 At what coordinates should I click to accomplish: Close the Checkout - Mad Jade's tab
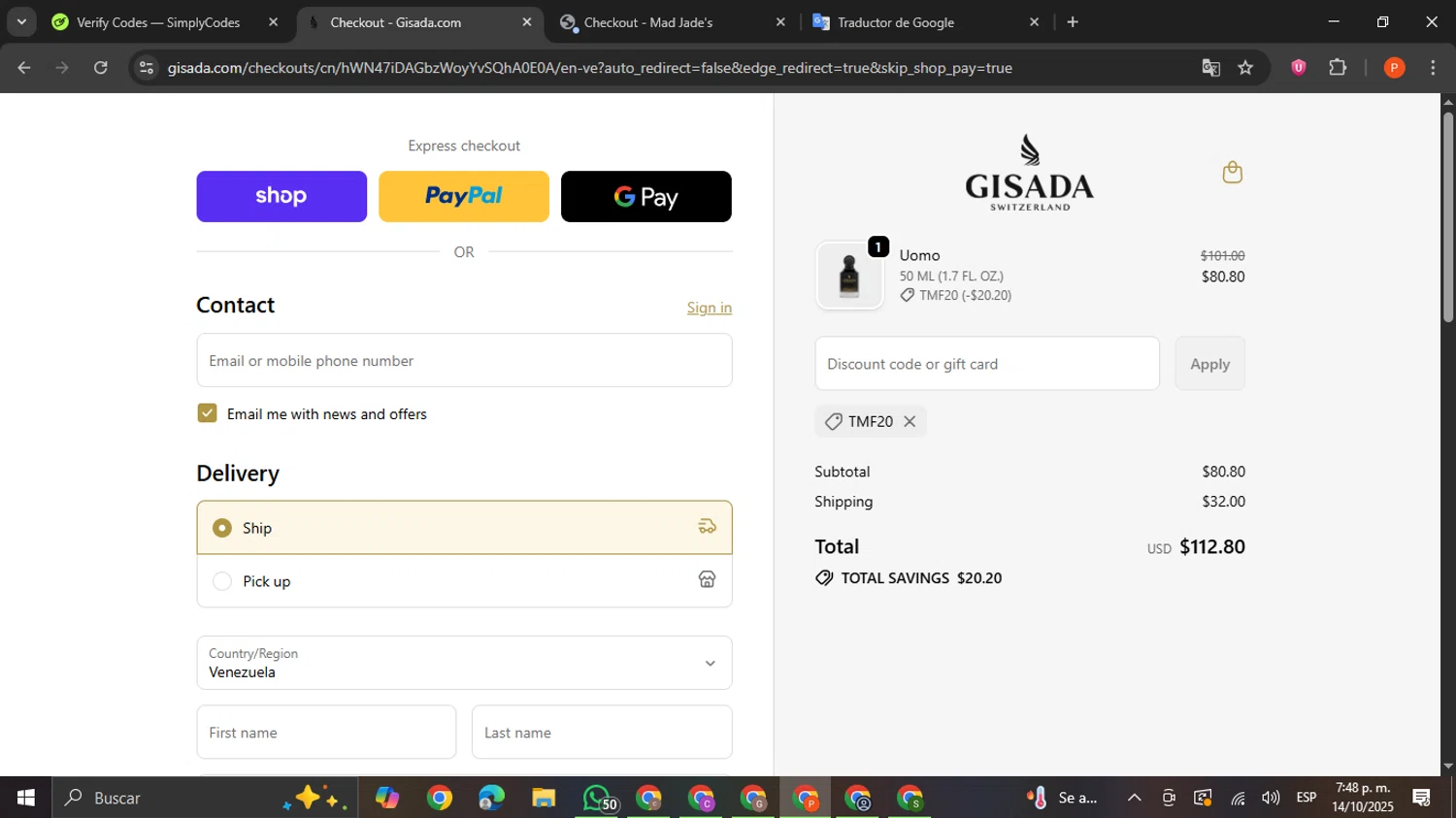tap(780, 22)
